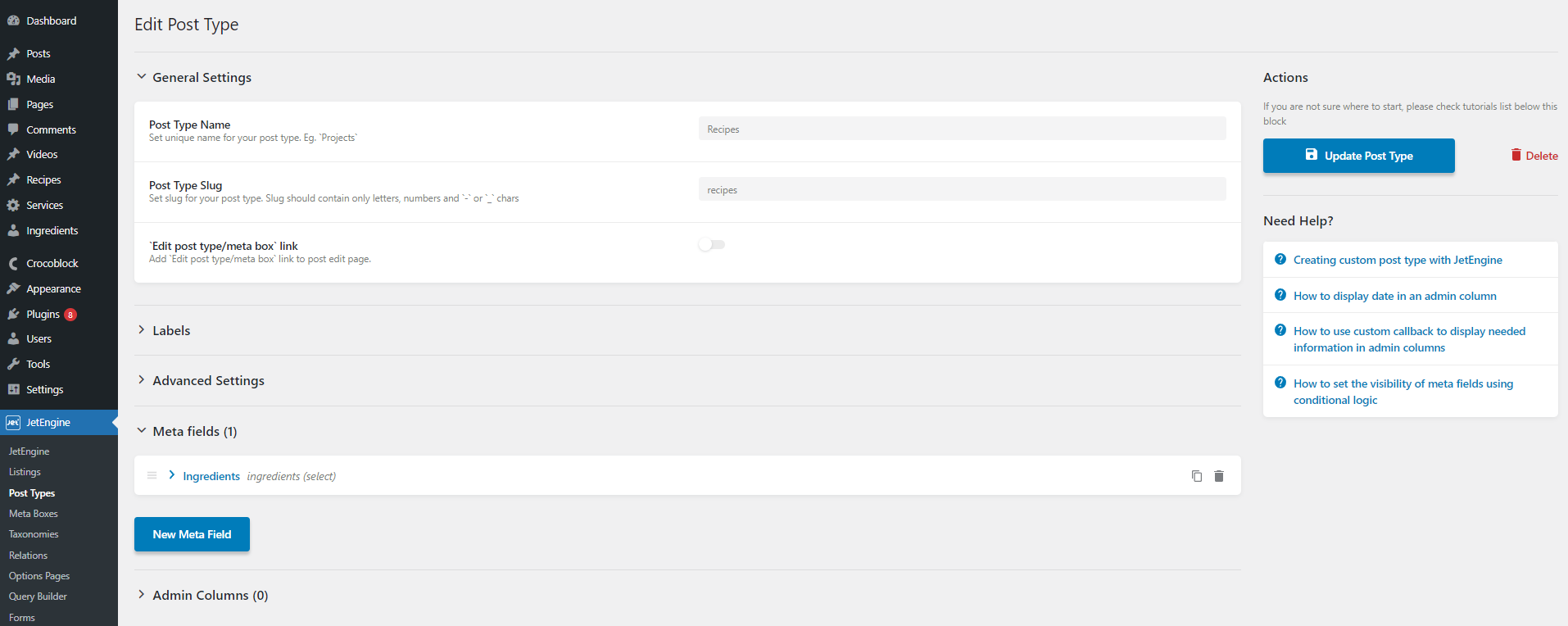Open meta fields conditional logic tutorial link

click(x=1403, y=392)
